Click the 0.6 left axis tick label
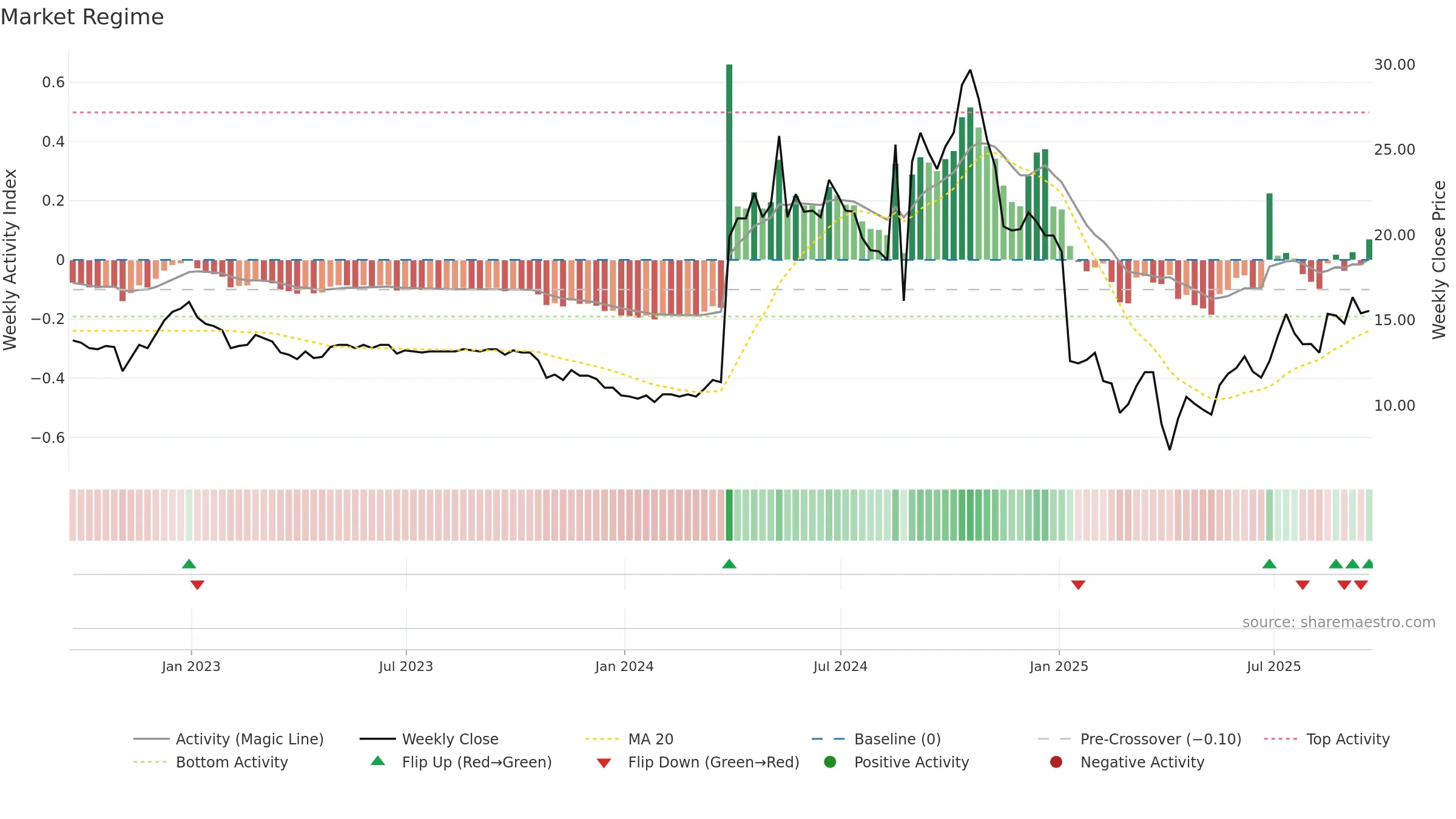This screenshot has height=819, width=1456. click(53, 83)
